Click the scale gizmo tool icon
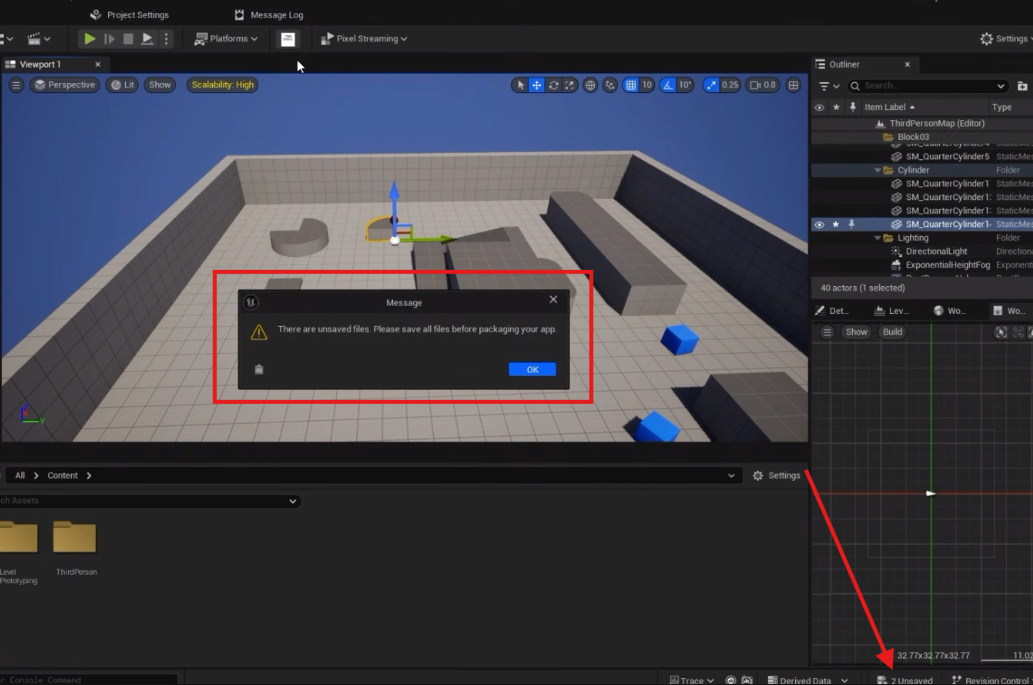 569,85
